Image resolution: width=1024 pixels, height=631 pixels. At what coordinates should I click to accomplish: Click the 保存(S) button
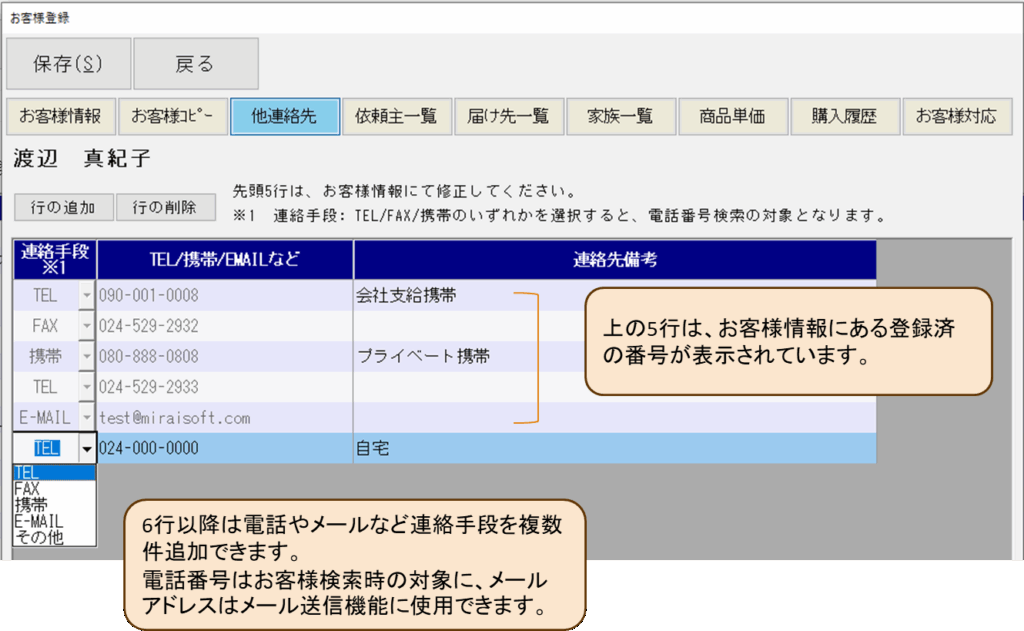tap(68, 64)
